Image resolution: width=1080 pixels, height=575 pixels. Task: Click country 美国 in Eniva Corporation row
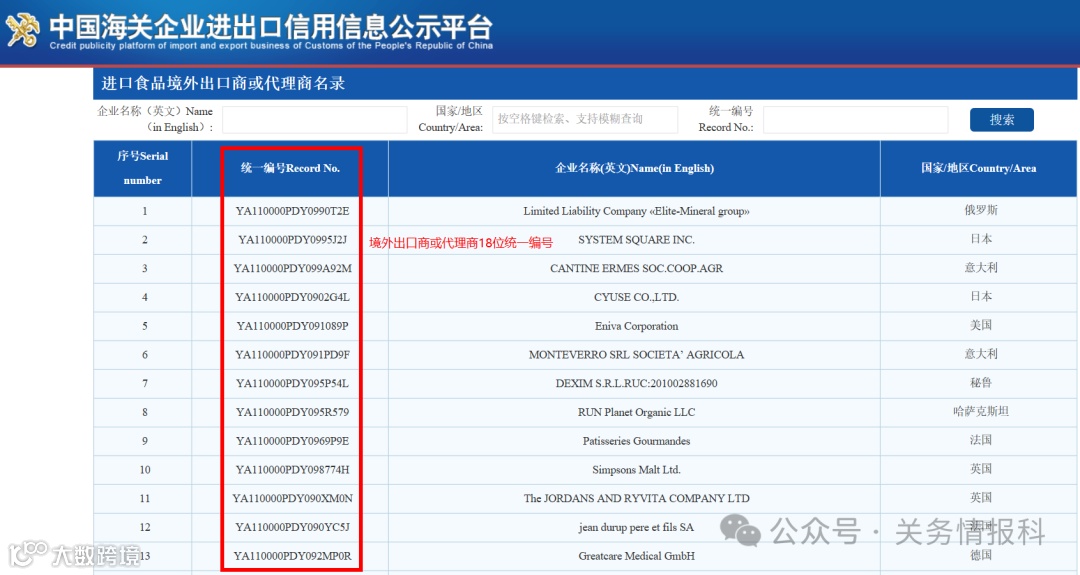pyautogui.click(x=981, y=325)
